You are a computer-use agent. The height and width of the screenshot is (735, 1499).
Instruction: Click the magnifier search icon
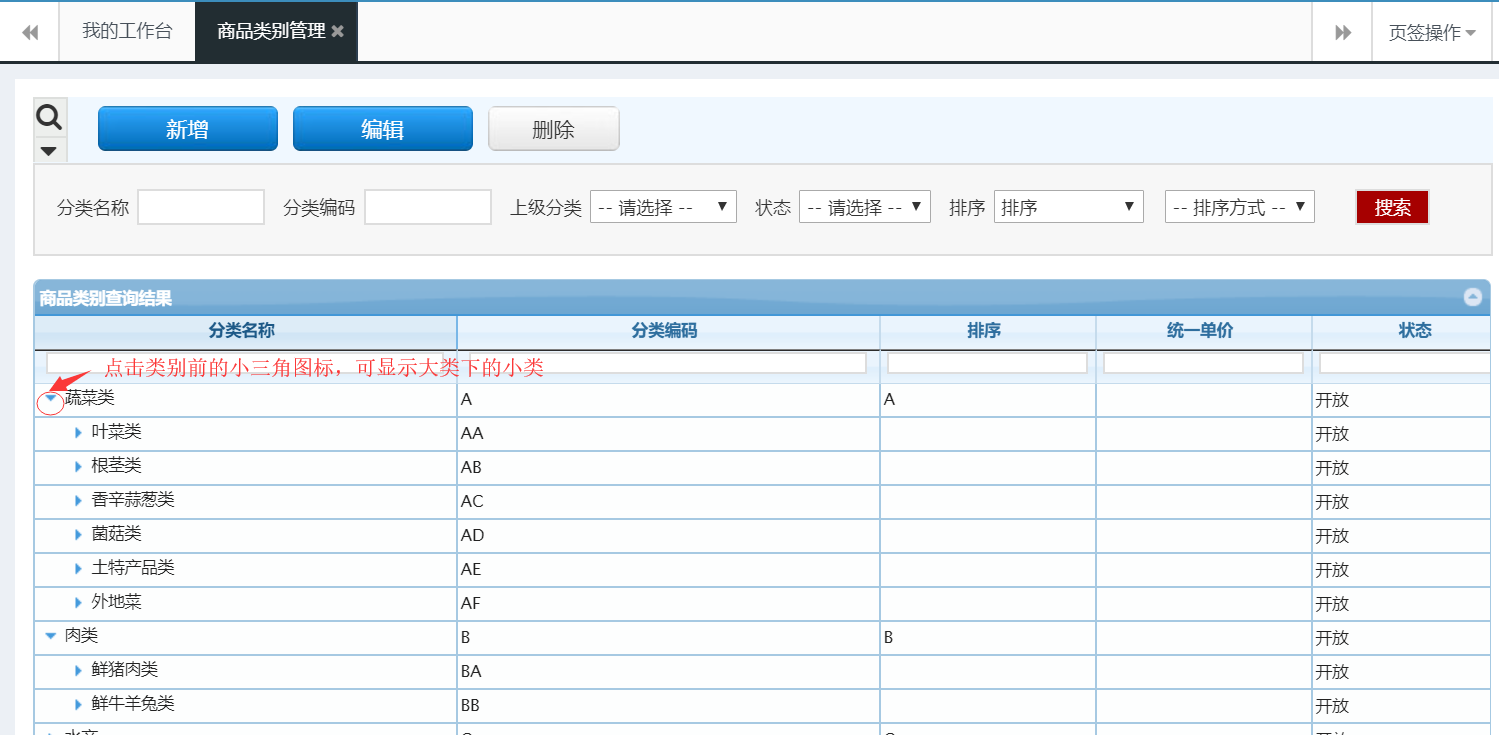click(x=49, y=118)
